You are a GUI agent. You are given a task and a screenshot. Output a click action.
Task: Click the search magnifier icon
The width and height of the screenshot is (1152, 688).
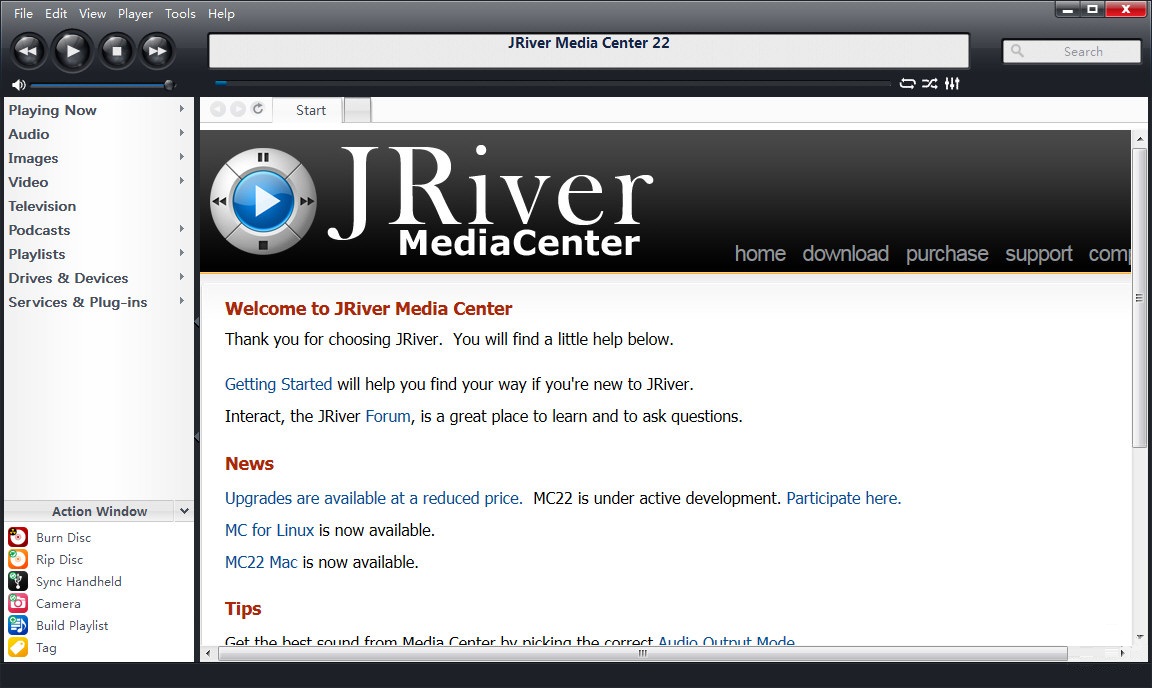point(1018,51)
